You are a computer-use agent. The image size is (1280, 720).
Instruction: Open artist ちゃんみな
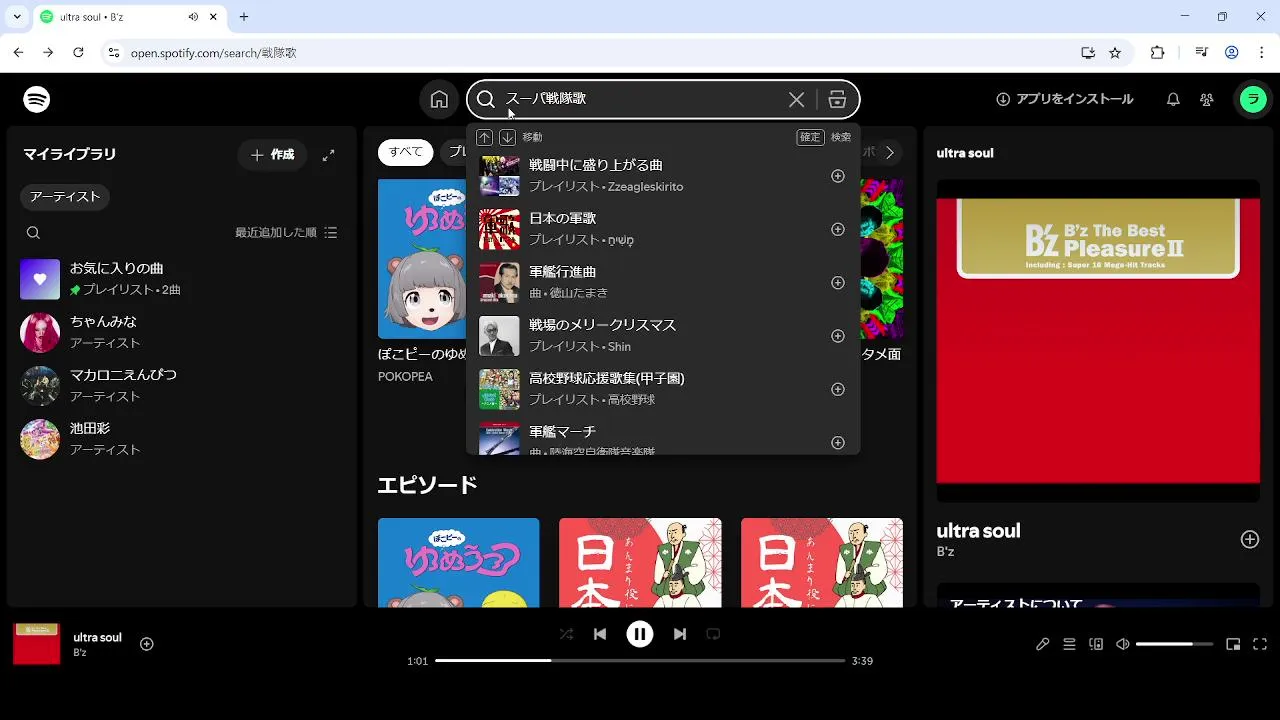coord(182,332)
